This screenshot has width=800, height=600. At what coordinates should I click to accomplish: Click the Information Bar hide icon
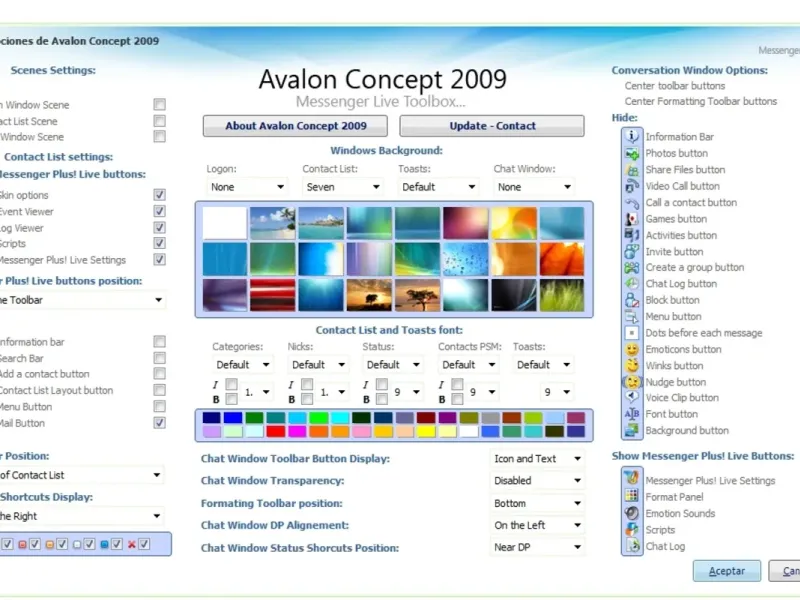pyautogui.click(x=632, y=136)
